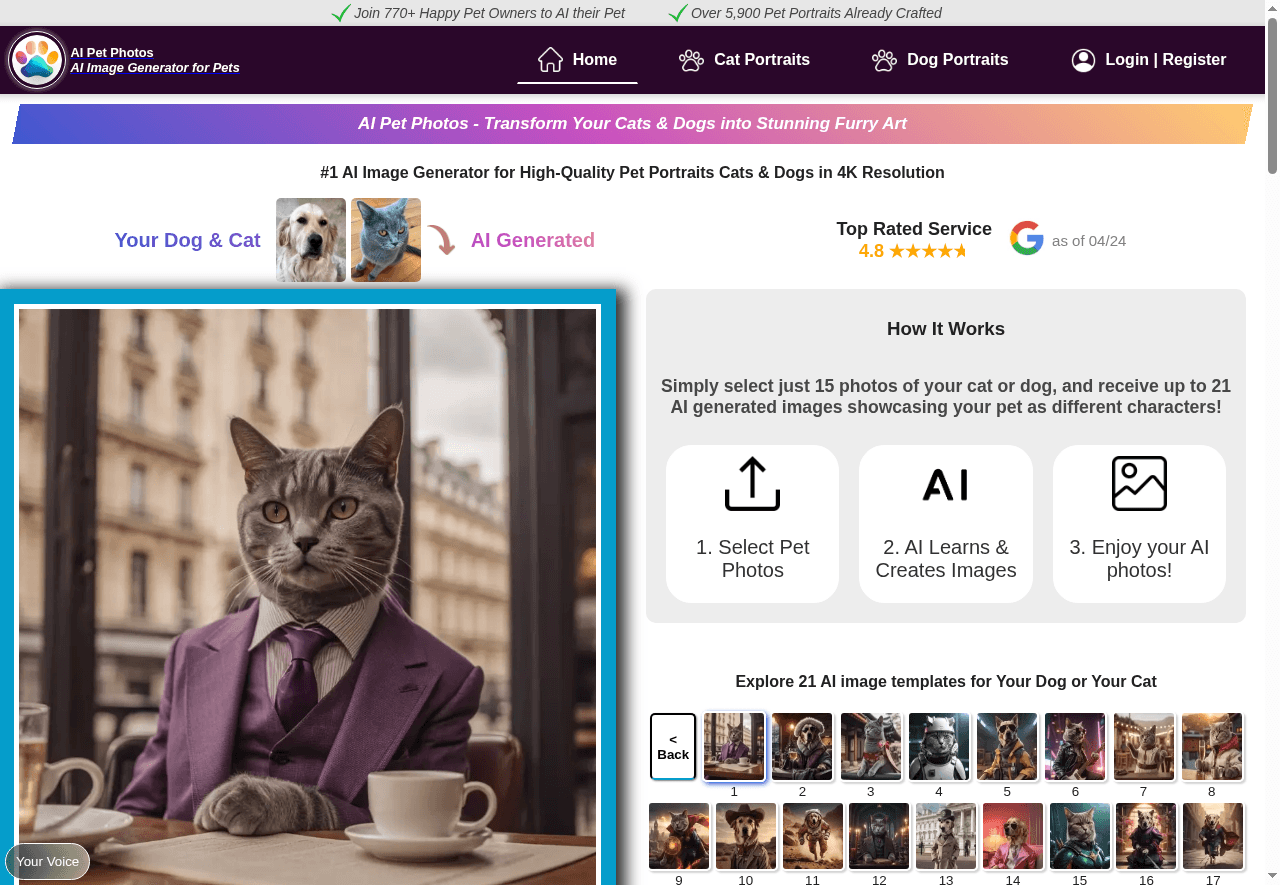The height and width of the screenshot is (885, 1280).
Task: Select template 1 in the gallery
Action: 734,746
